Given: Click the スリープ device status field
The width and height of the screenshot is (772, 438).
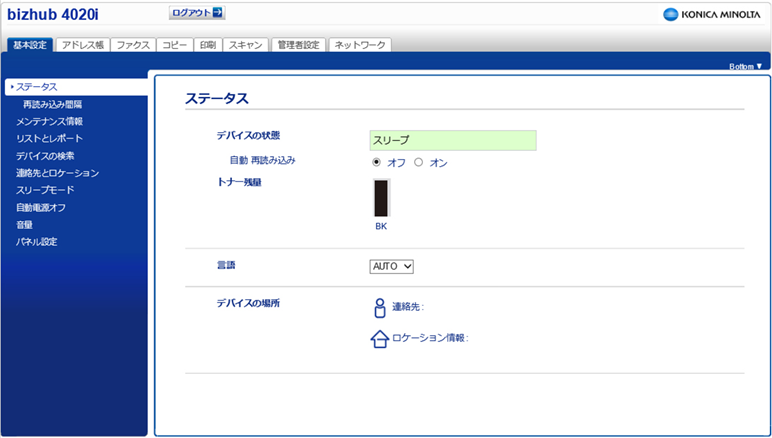Looking at the screenshot, I should tap(452, 140).
